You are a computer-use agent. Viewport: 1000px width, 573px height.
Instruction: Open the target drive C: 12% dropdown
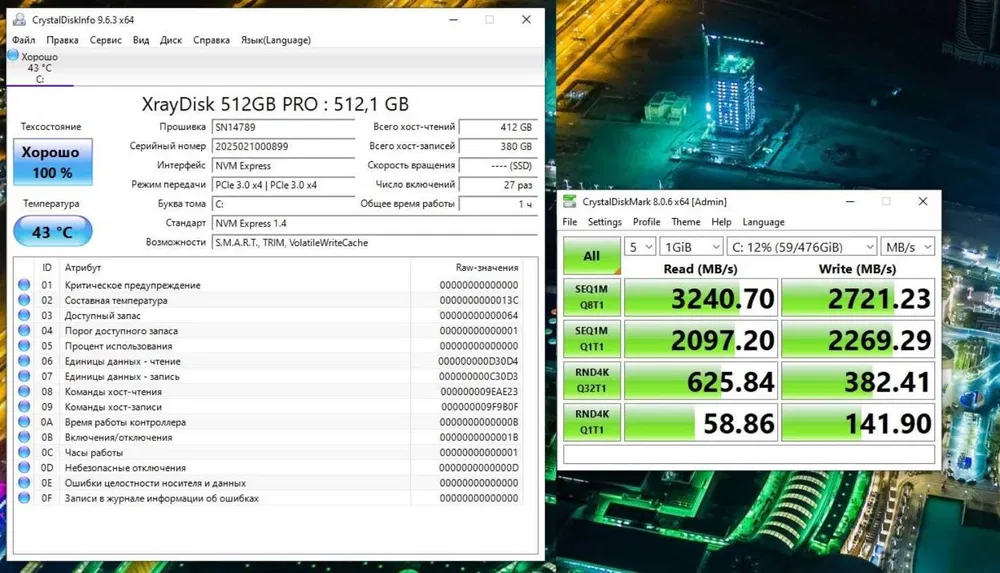pyautogui.click(x=803, y=246)
